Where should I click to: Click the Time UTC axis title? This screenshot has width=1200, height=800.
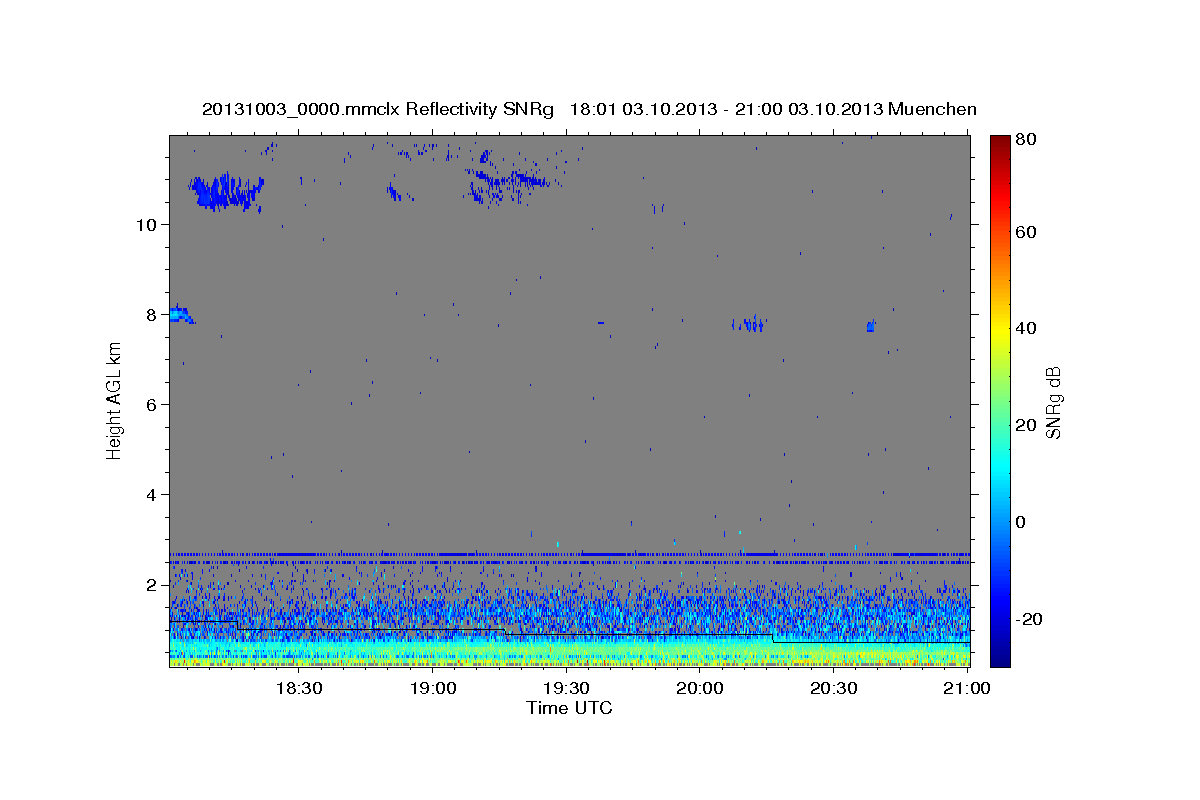[569, 708]
